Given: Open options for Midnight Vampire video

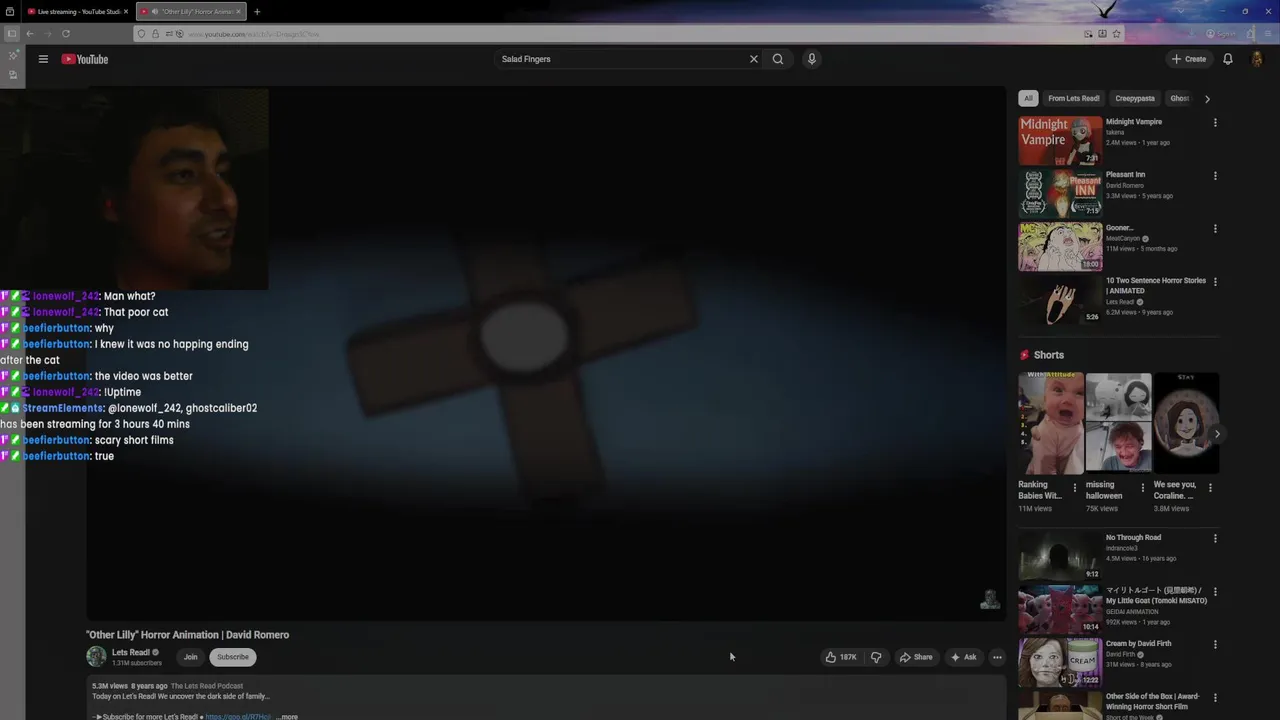Looking at the screenshot, I should pyautogui.click(x=1215, y=123).
